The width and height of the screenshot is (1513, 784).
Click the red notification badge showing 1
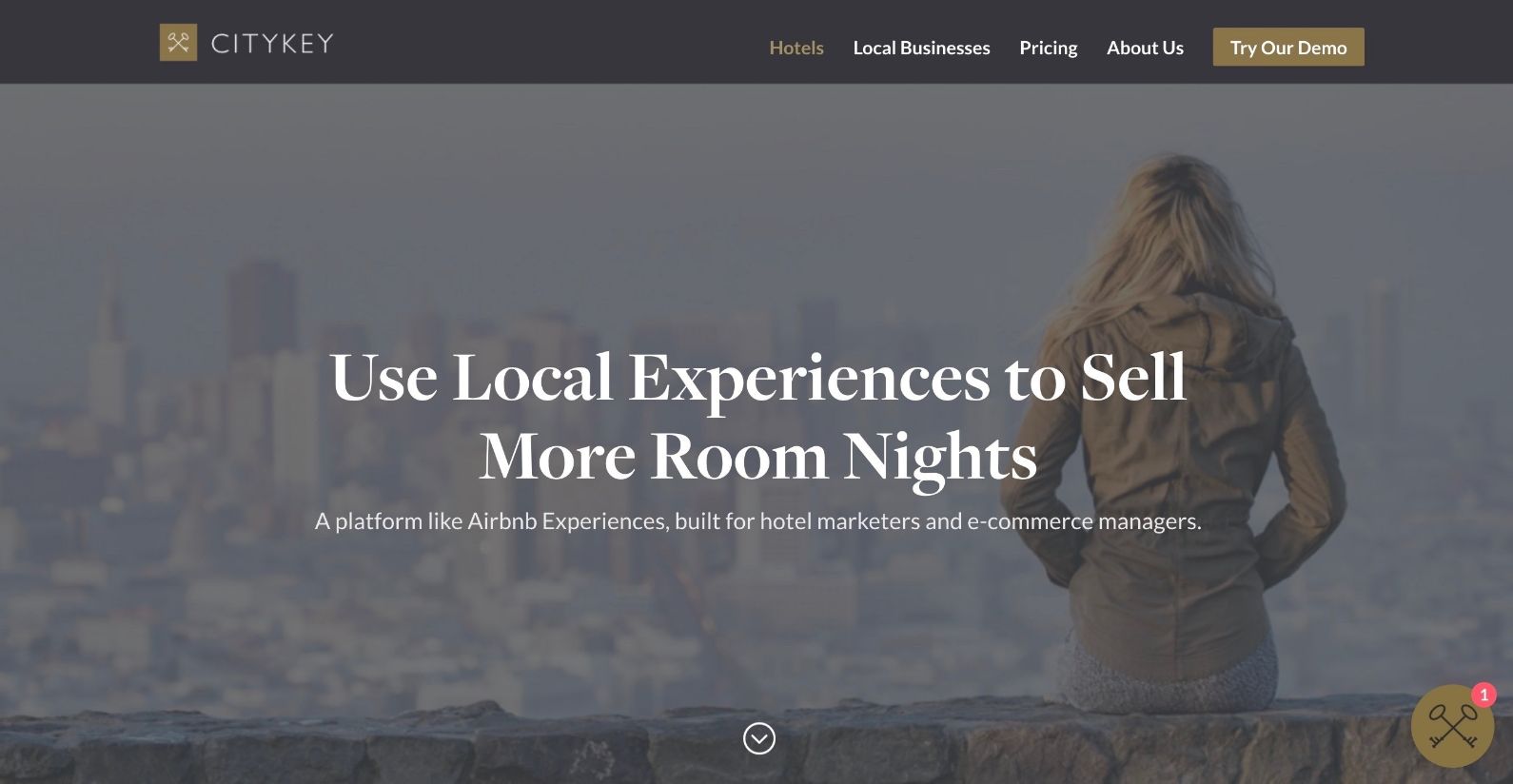pyautogui.click(x=1484, y=695)
